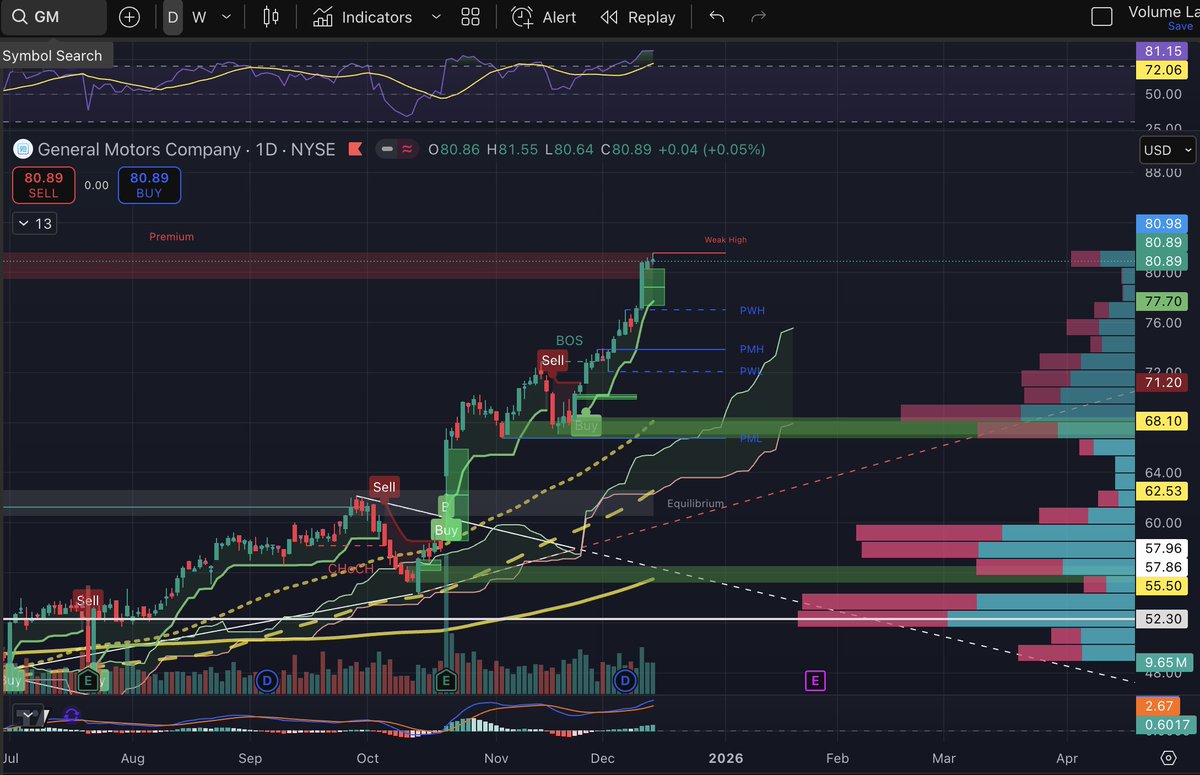This screenshot has height=775, width=1200.
Task: Click the compare/add symbol plus icon
Action: coord(129,17)
